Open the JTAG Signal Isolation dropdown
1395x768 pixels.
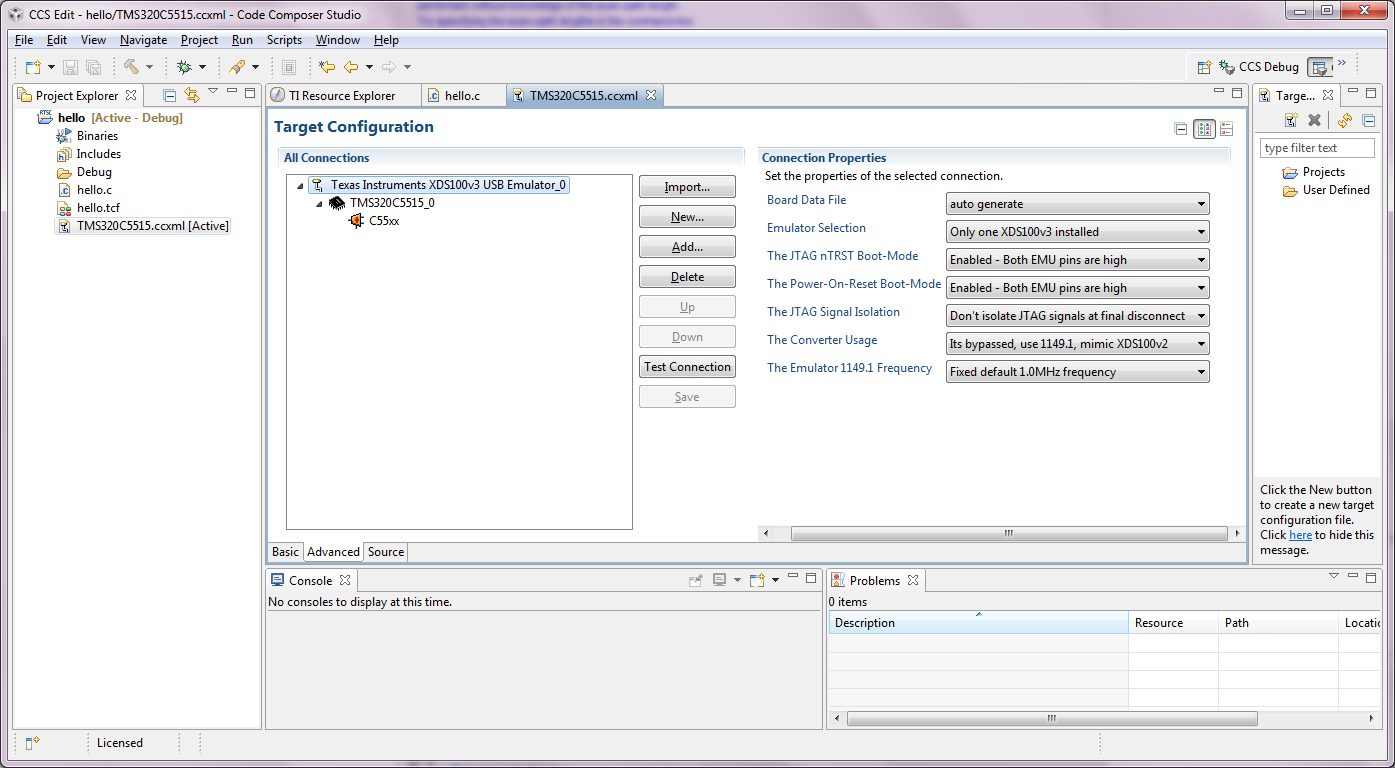(1078, 316)
